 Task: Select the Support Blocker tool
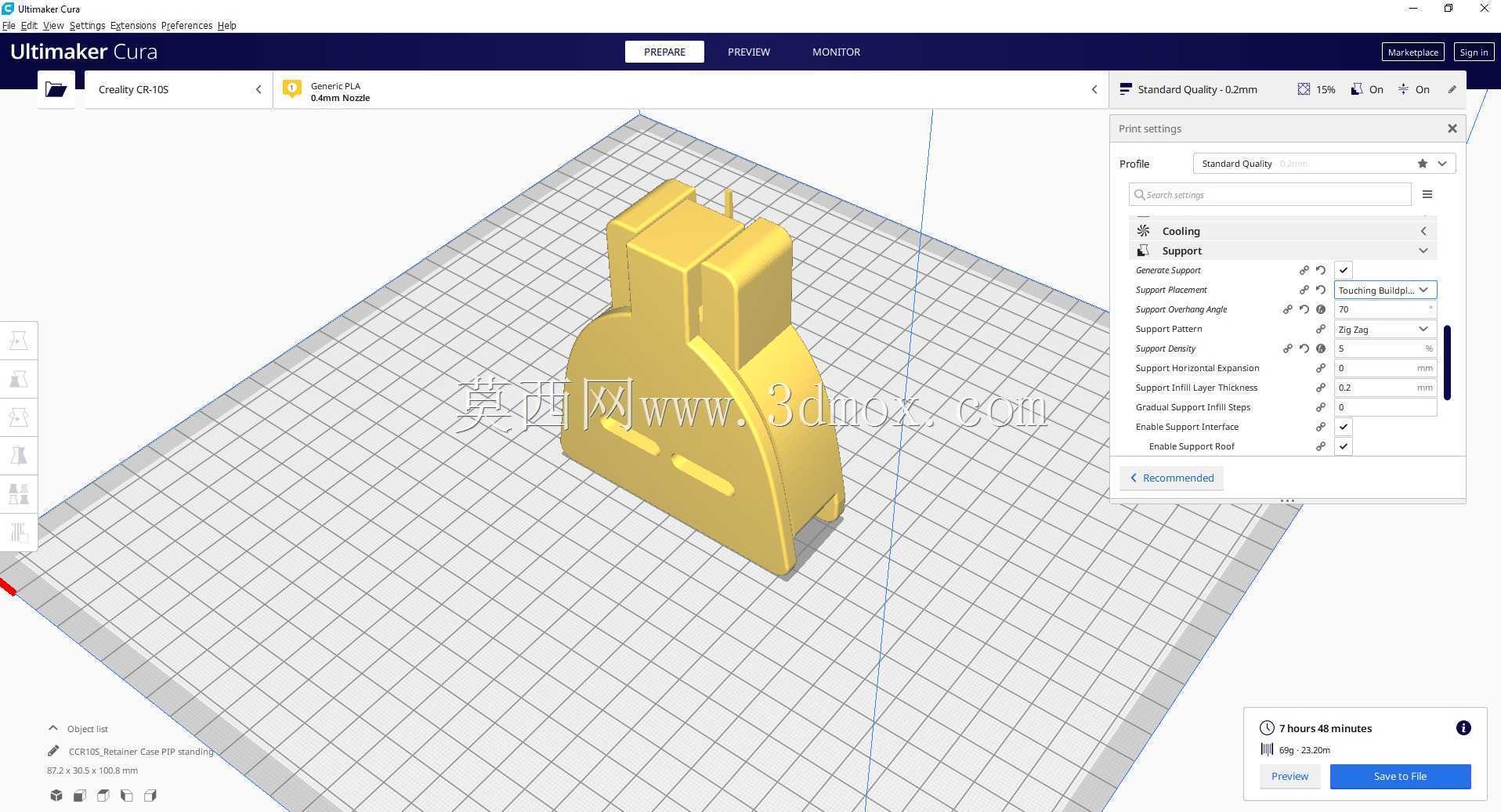tap(19, 532)
